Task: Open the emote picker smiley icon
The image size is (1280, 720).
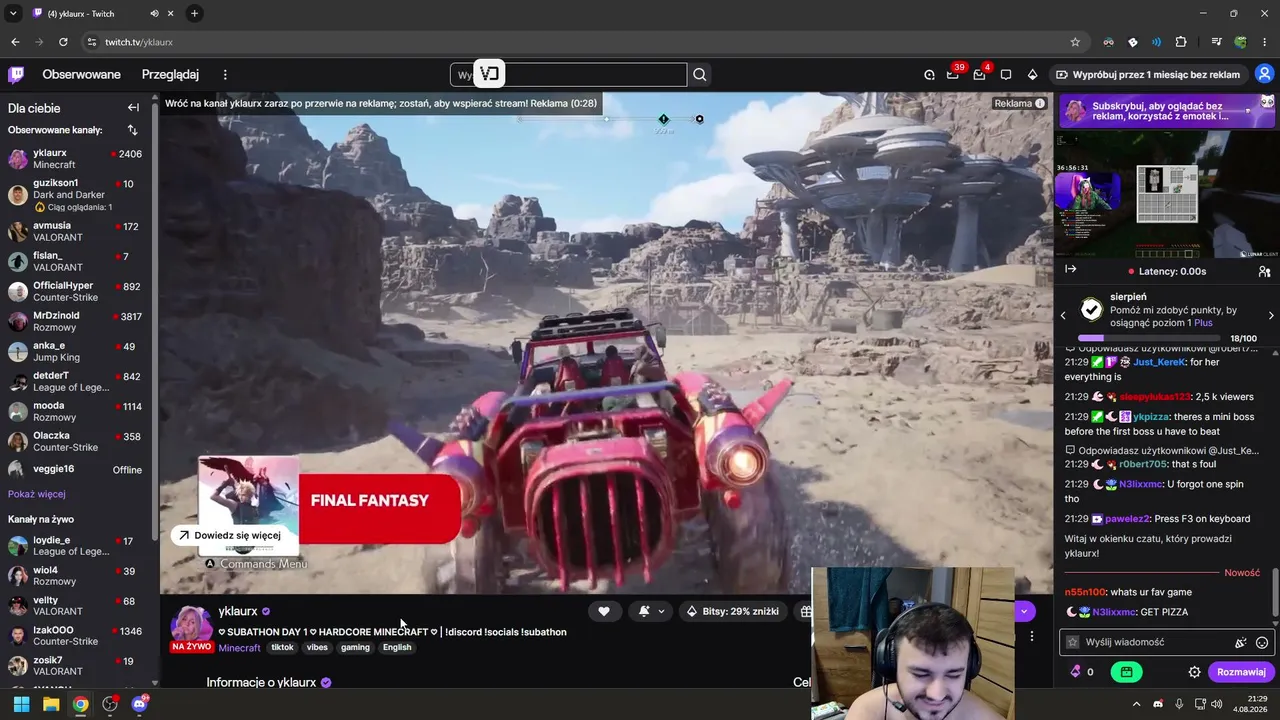Action: (1262, 643)
